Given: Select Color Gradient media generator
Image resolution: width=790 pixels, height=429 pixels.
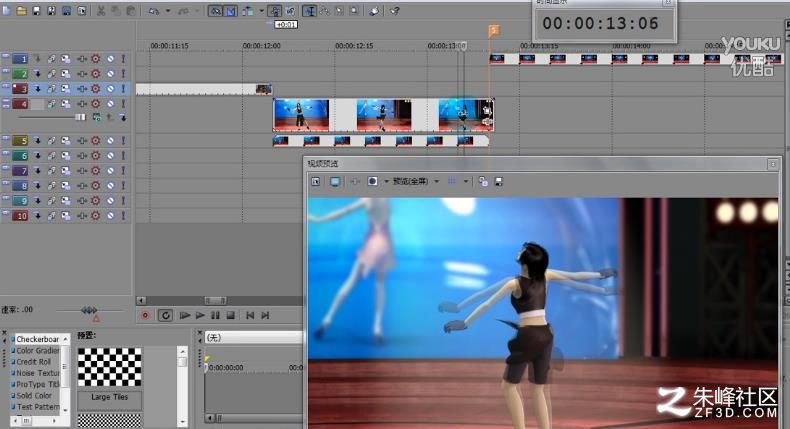Looking at the screenshot, I should (37, 350).
